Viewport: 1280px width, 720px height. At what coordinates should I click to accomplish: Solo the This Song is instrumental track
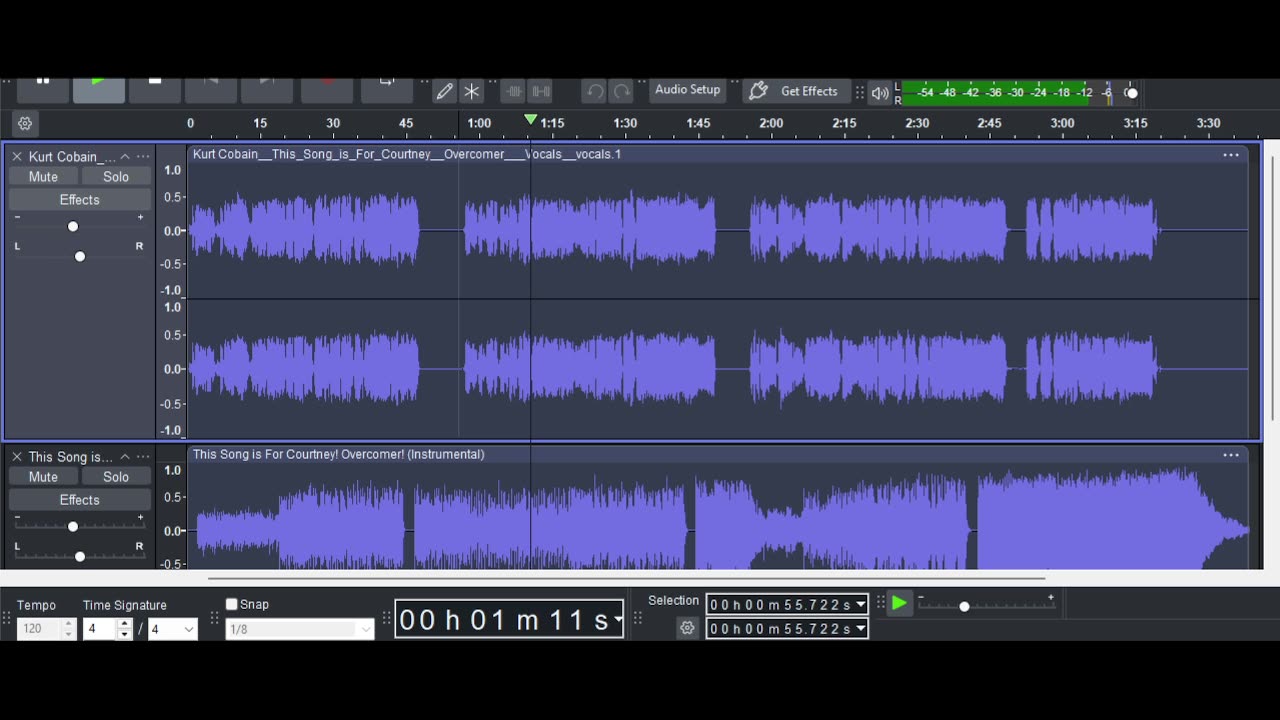(x=116, y=477)
